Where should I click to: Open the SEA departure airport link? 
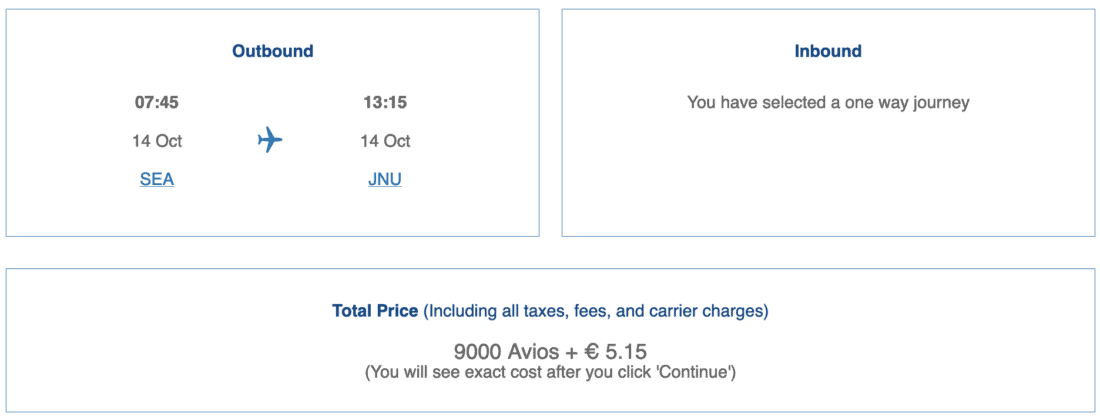157,180
